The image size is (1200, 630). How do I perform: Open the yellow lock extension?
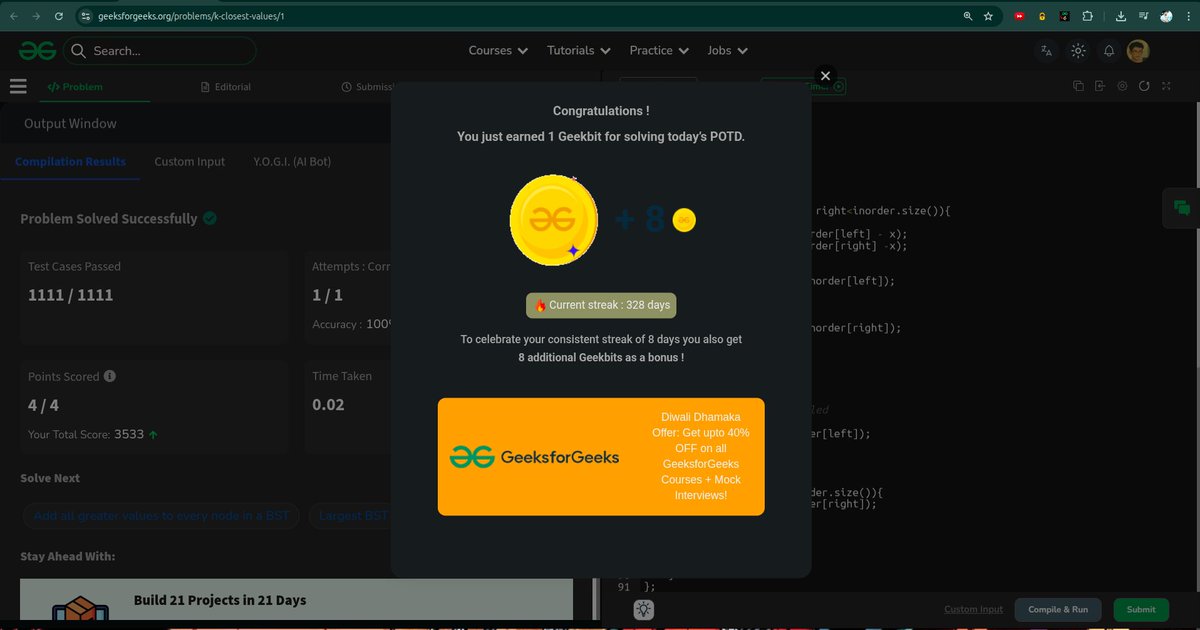(1042, 16)
